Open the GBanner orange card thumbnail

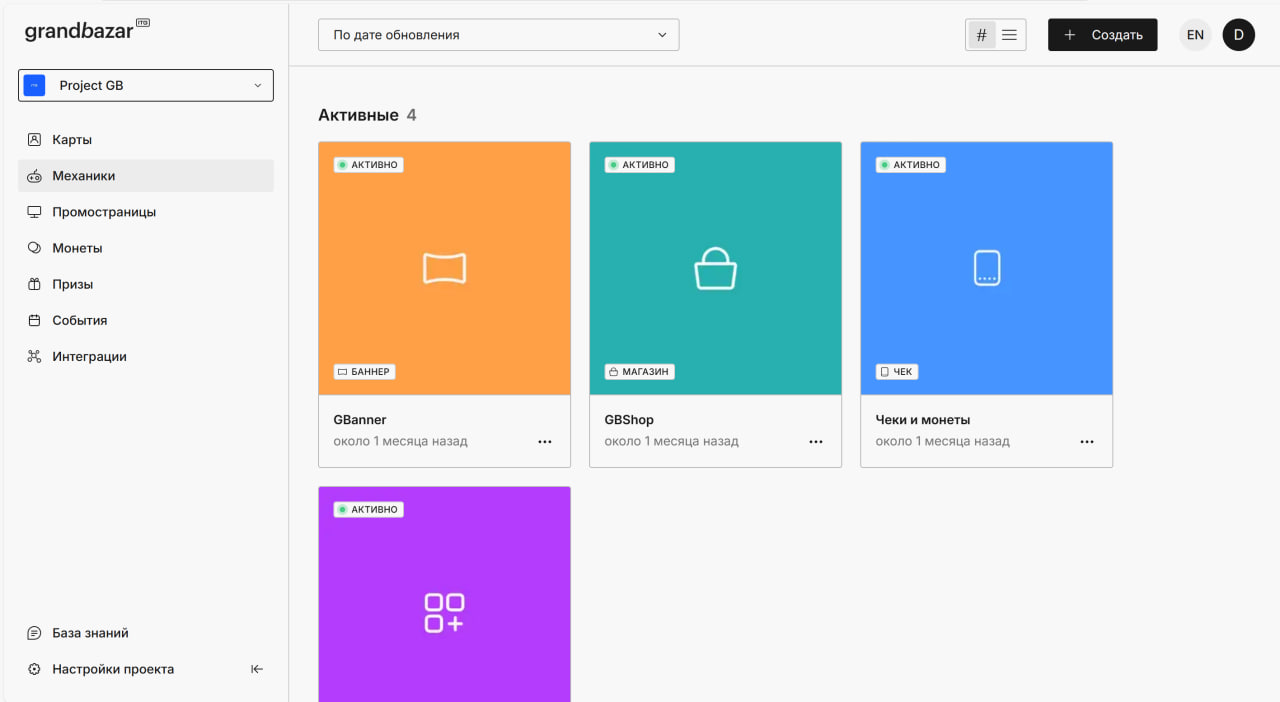444,268
